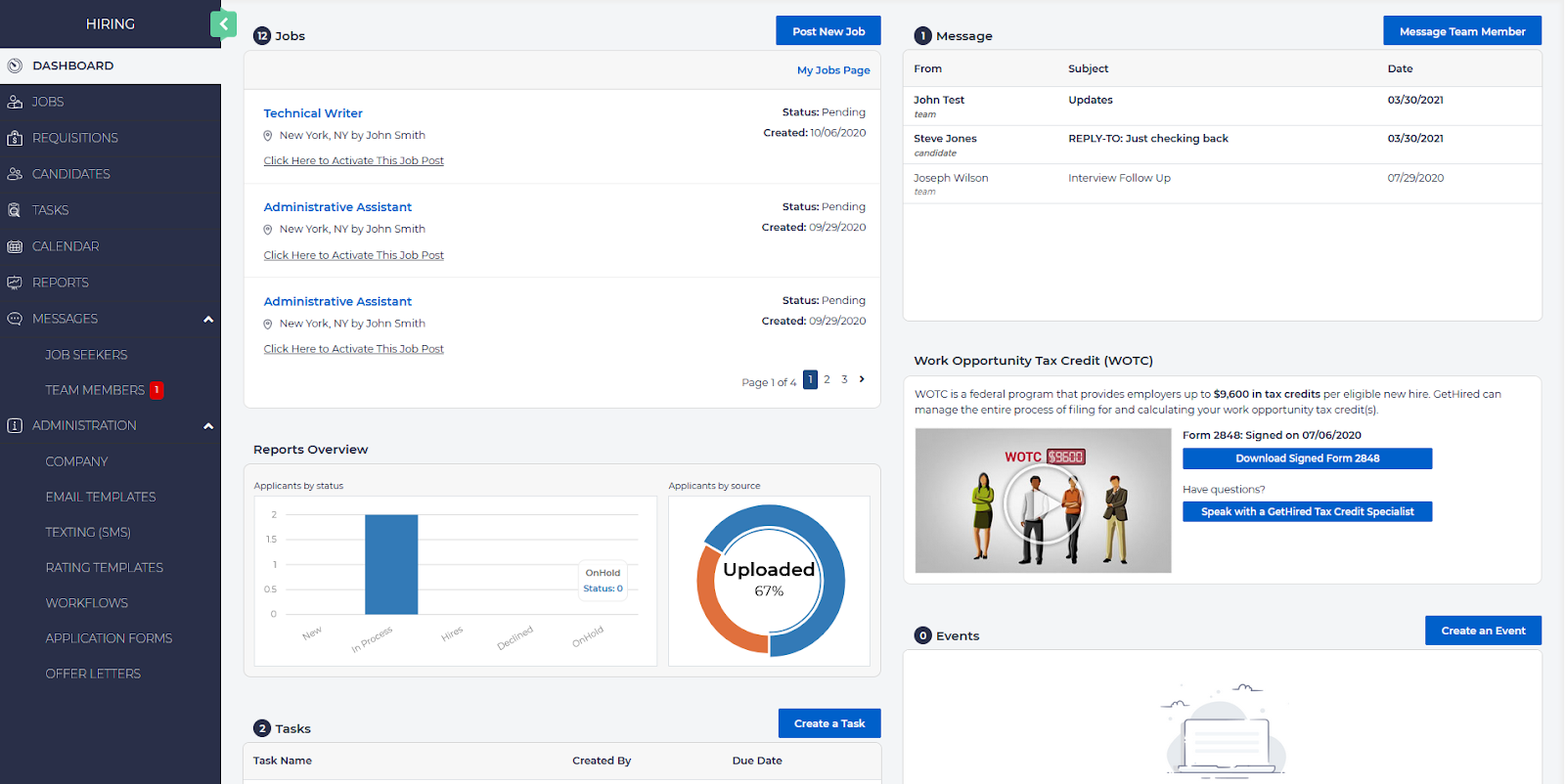The height and width of the screenshot is (784, 1565).
Task: Click the Reports chart icon
Action: click(x=15, y=283)
